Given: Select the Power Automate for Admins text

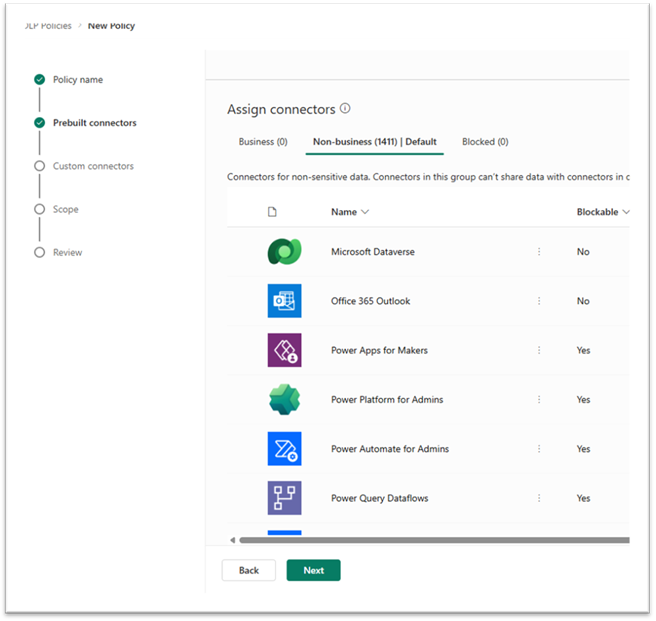Looking at the screenshot, I should pos(390,449).
